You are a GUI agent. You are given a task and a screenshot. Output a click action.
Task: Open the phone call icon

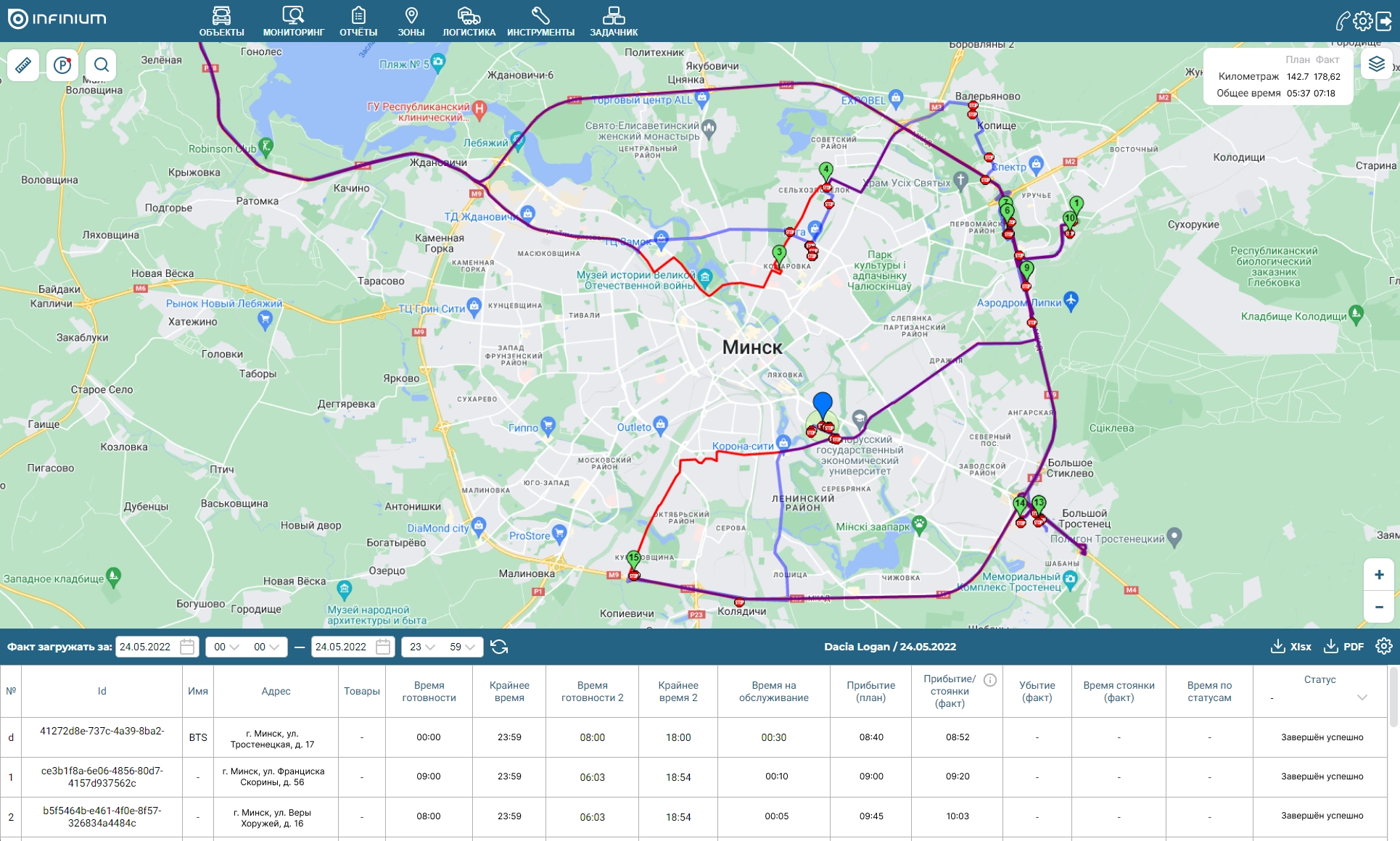click(1343, 21)
